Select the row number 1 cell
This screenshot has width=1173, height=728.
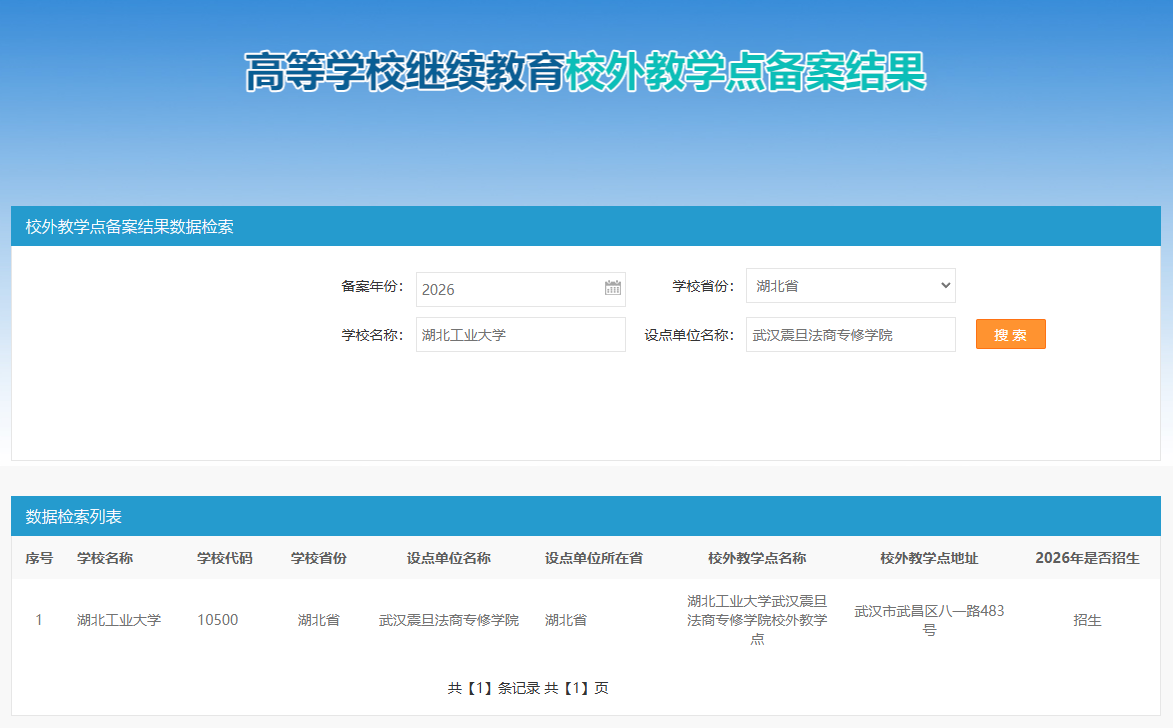[x=39, y=620]
